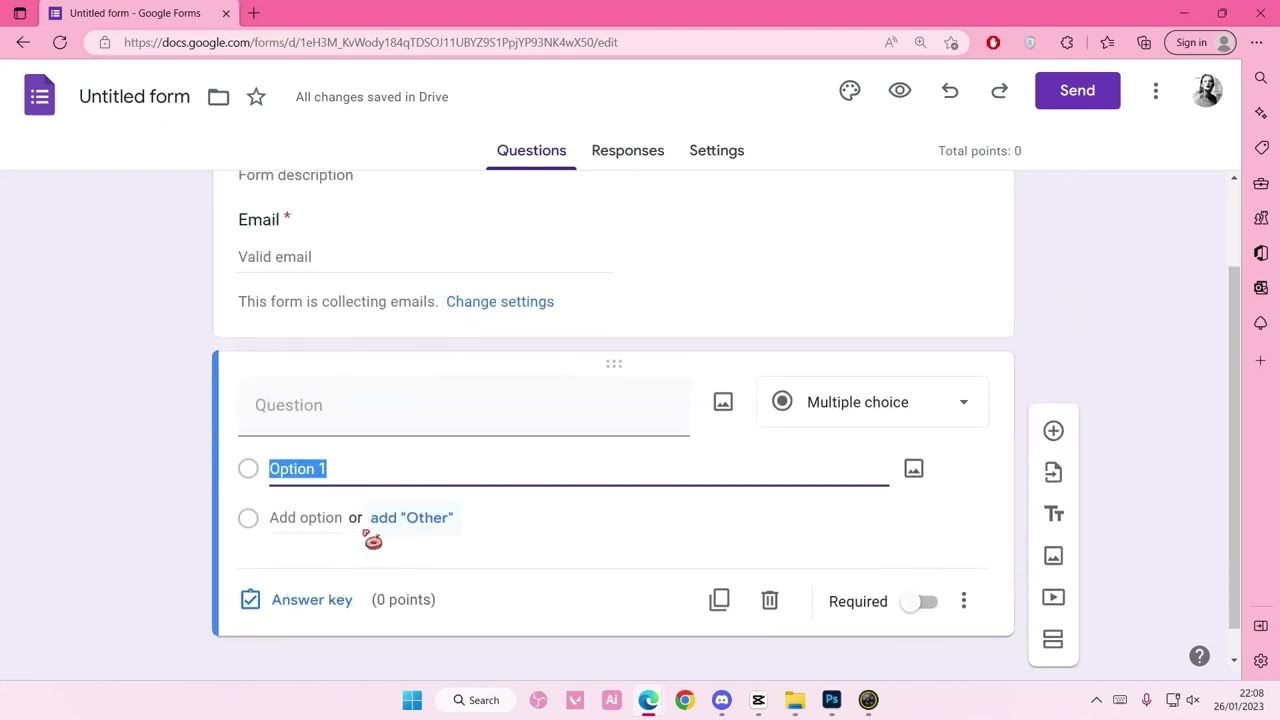Star the Untitled form
The image size is (1280, 720).
(256, 97)
